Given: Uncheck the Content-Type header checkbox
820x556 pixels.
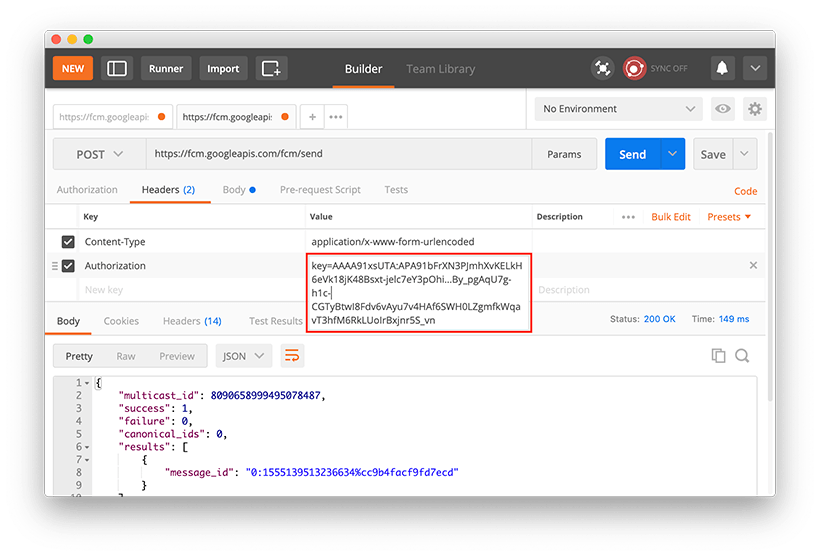Looking at the screenshot, I should coord(68,242).
